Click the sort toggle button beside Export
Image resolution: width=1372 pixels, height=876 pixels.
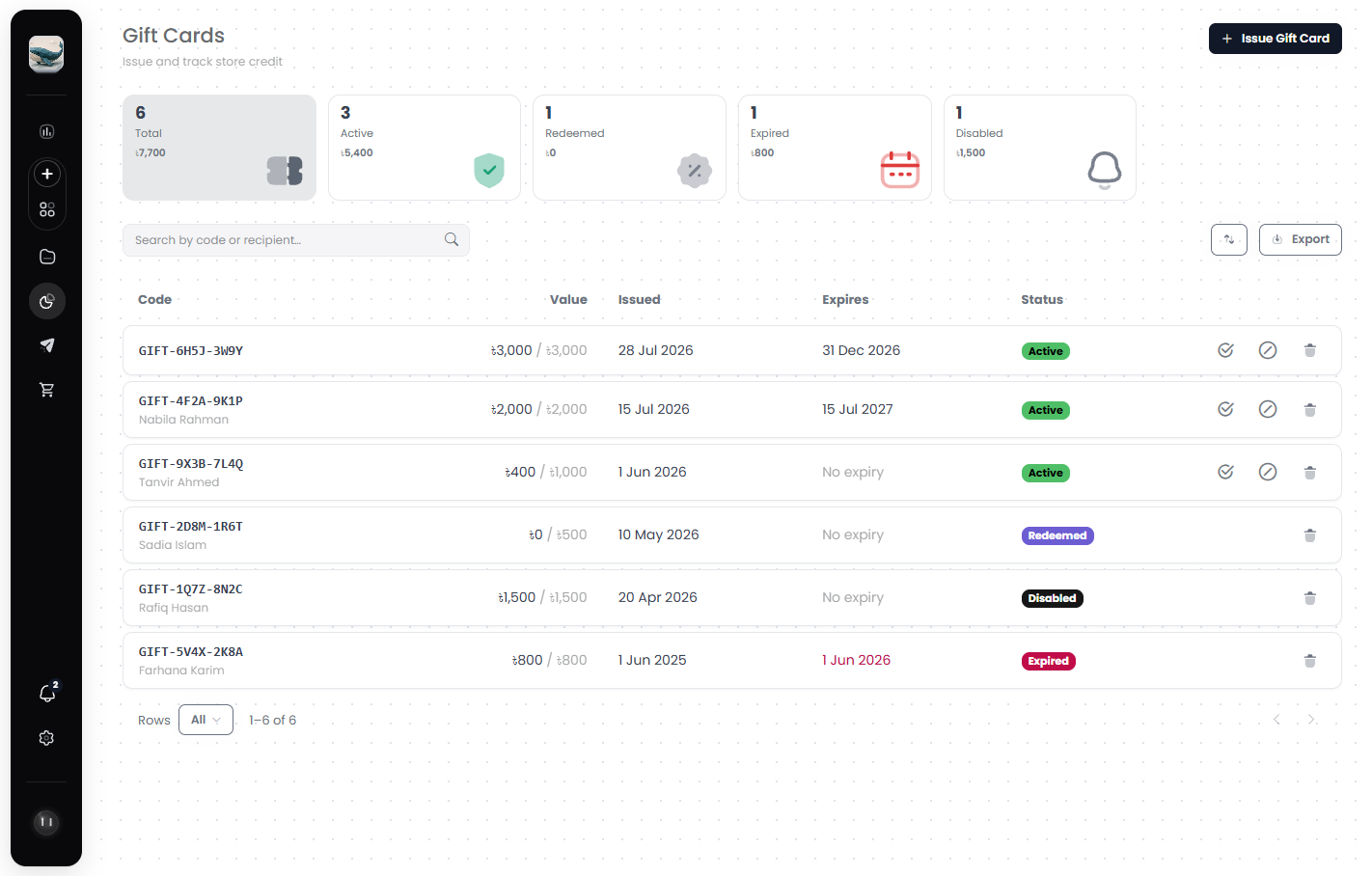click(x=1228, y=239)
